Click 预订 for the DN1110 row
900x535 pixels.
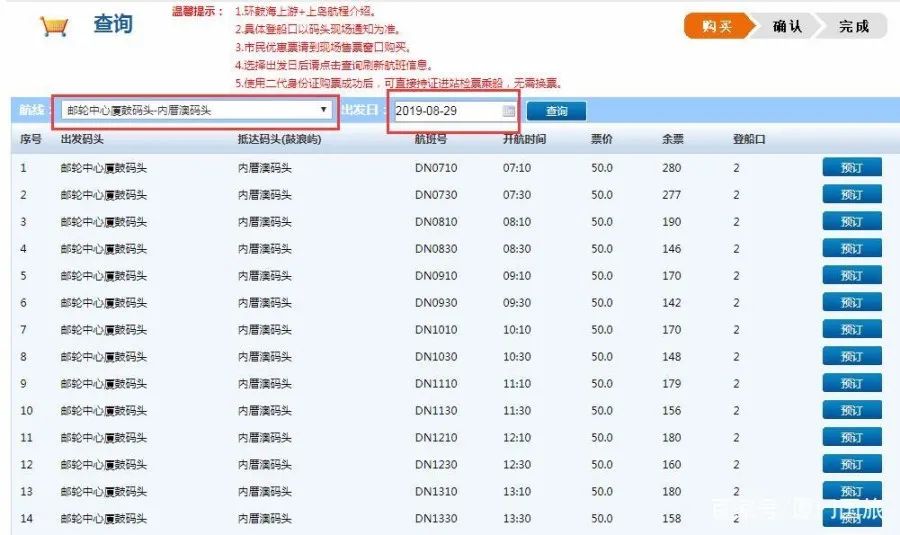tap(851, 384)
